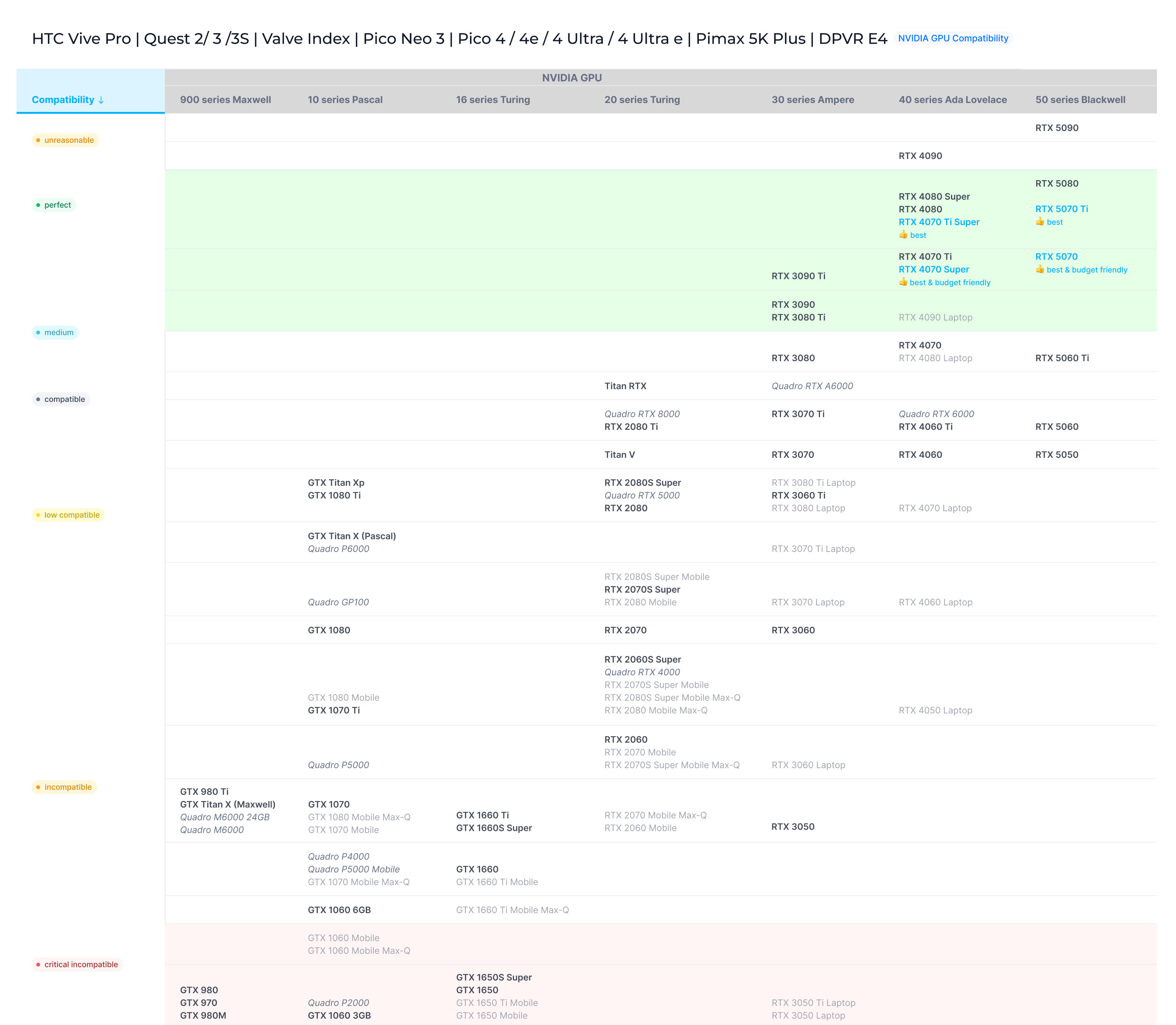Screen dimensions: 1176x1025
Task: Select the RTX 3060 Ti entry
Action: 798,496
